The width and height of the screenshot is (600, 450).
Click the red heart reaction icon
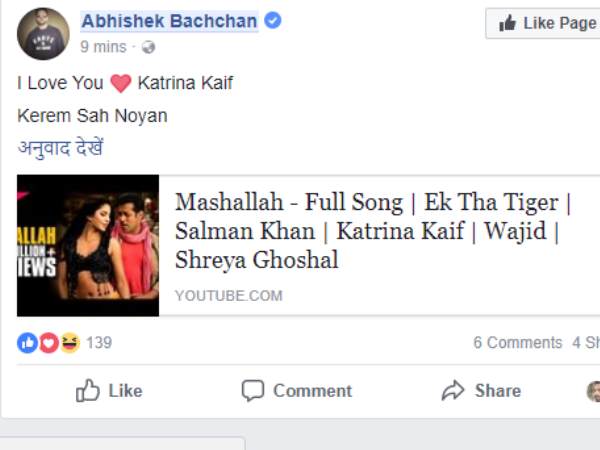point(48,343)
